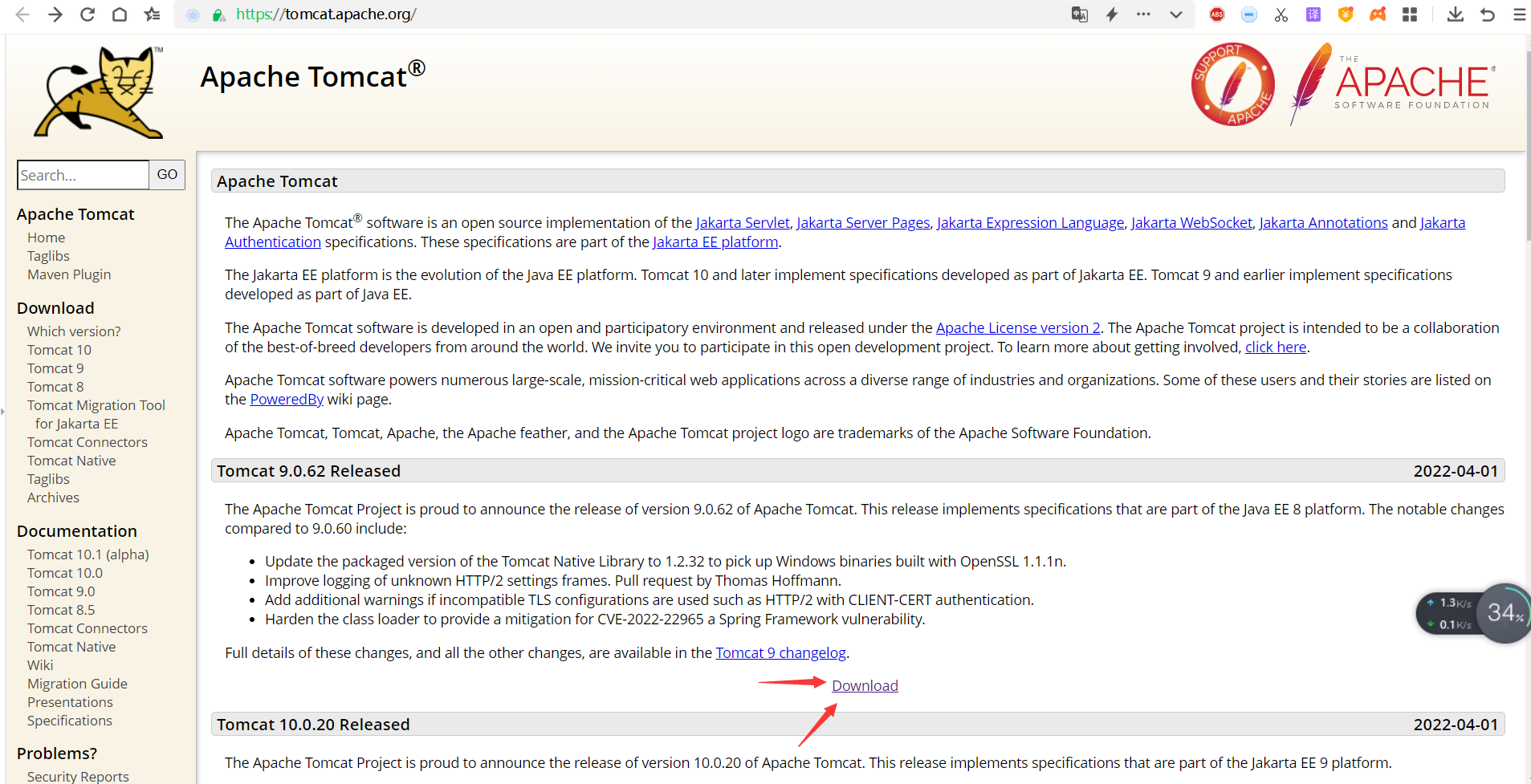This screenshot has height=784, width=1531.
Task: Open the Wiki sidebar link
Action: pos(40,665)
